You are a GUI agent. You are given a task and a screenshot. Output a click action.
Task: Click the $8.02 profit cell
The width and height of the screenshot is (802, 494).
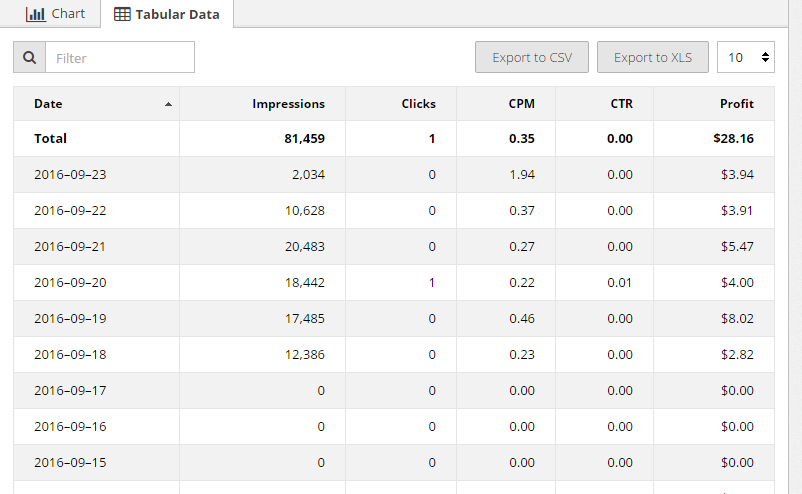(736, 319)
